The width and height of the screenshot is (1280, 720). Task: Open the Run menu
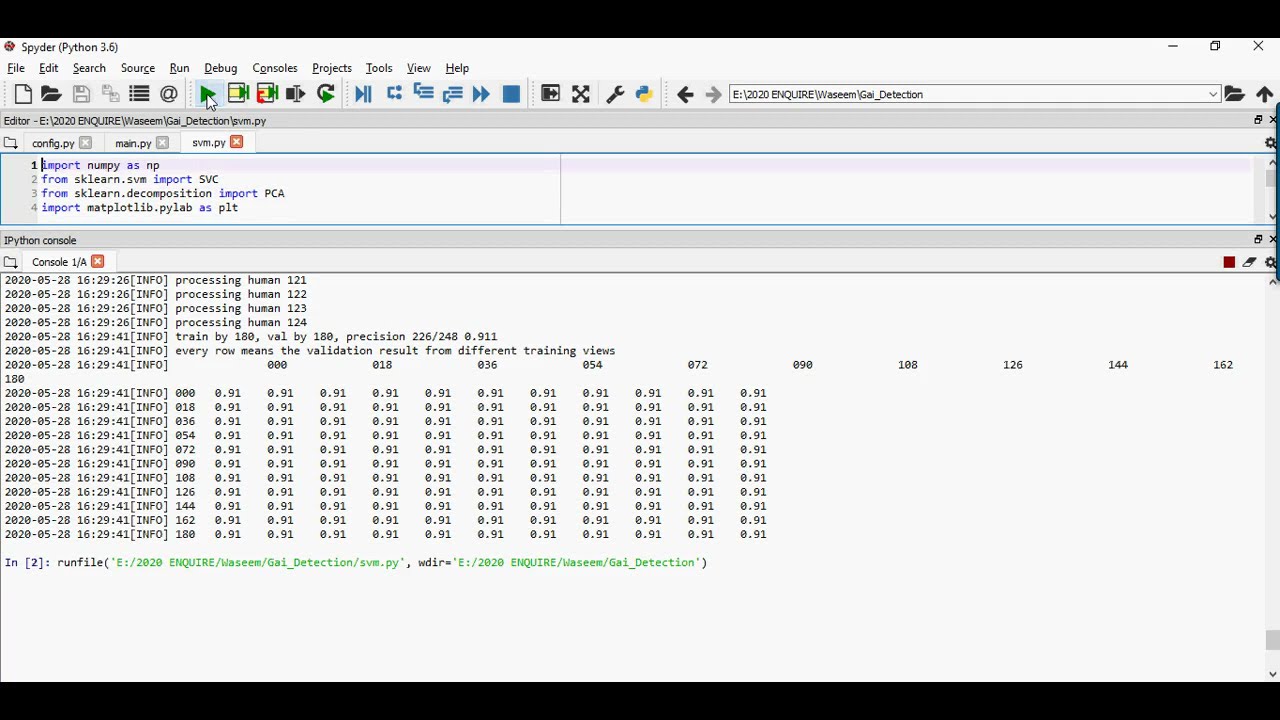179,68
